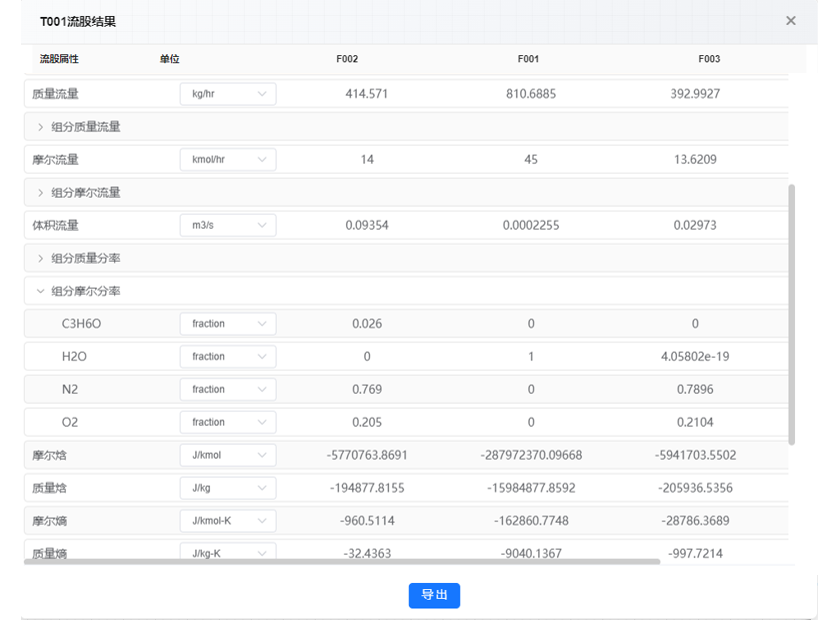Click the vertical scrollbar thumb
This screenshot has width=818, height=620.
tap(791, 314)
